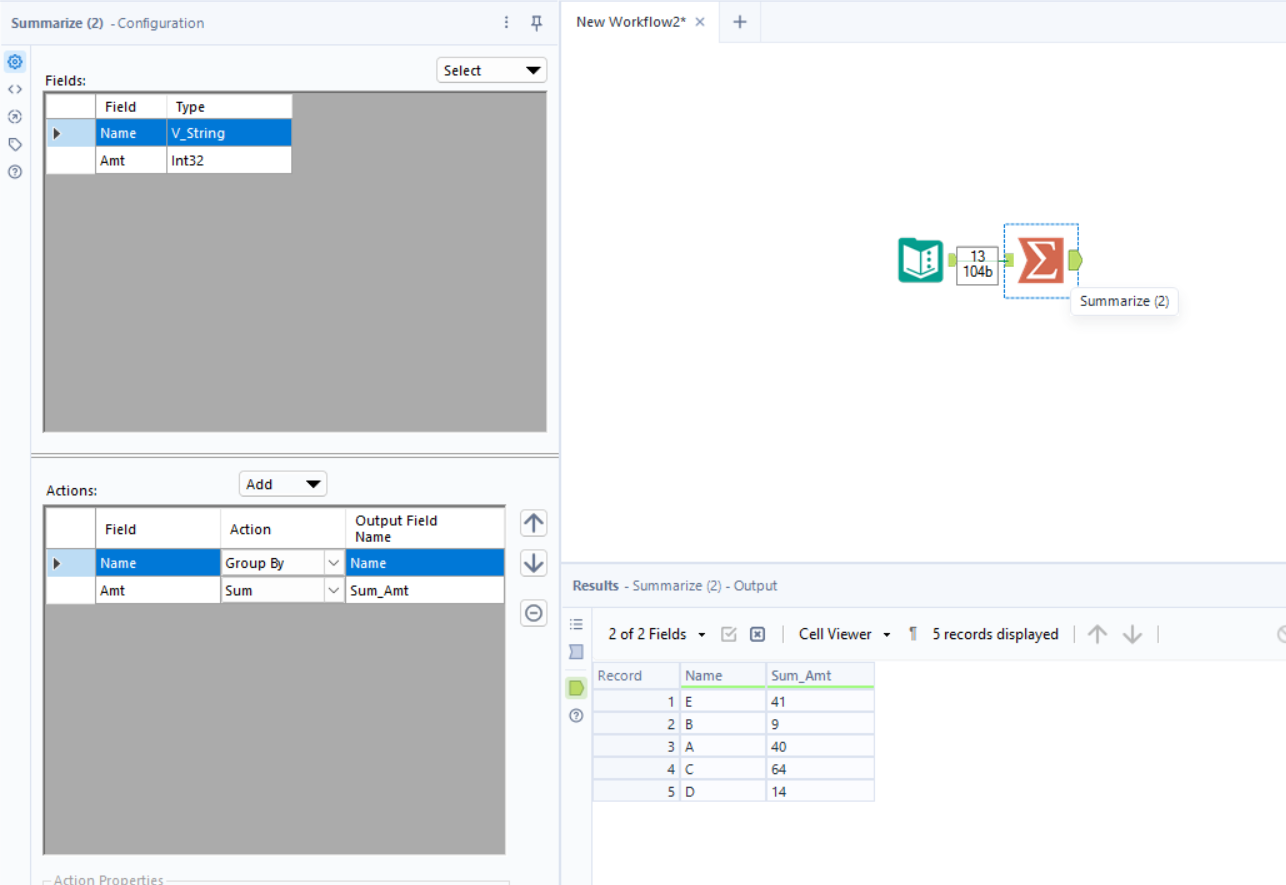Image resolution: width=1286 pixels, height=885 pixels.
Task: Open the Select dropdown above Fields
Action: tap(491, 70)
